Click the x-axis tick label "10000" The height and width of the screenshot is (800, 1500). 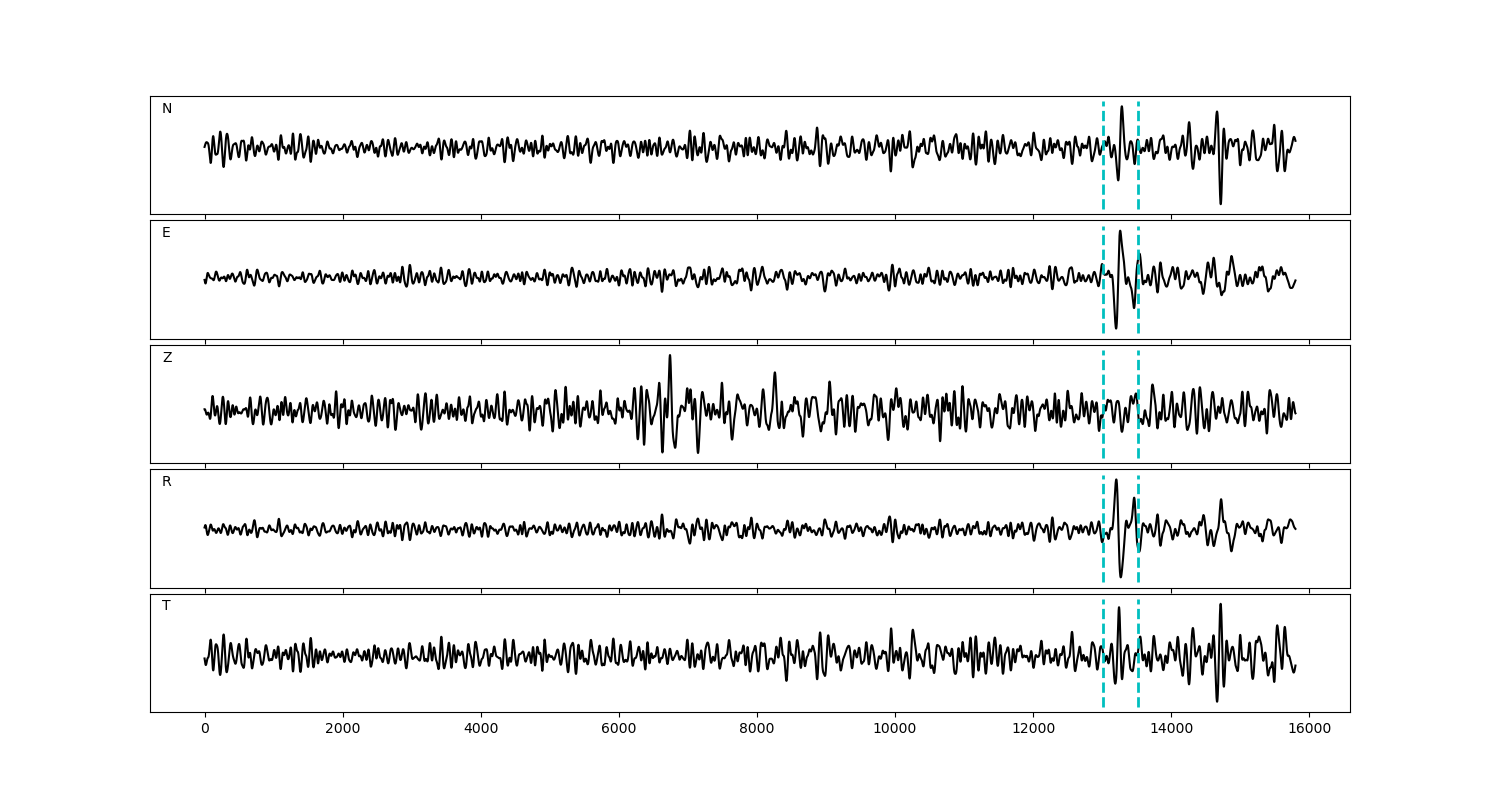(x=895, y=730)
